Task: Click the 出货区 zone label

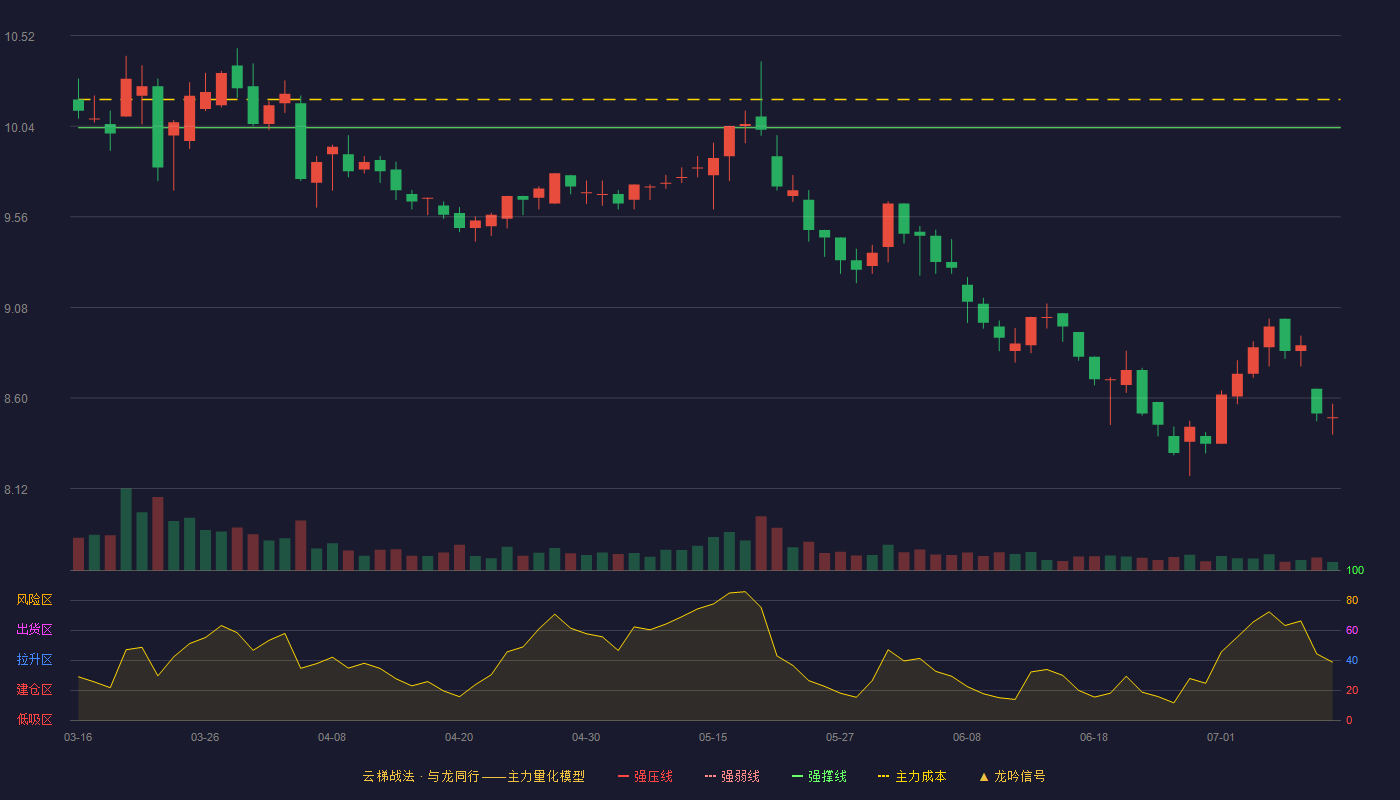Action: pos(34,630)
